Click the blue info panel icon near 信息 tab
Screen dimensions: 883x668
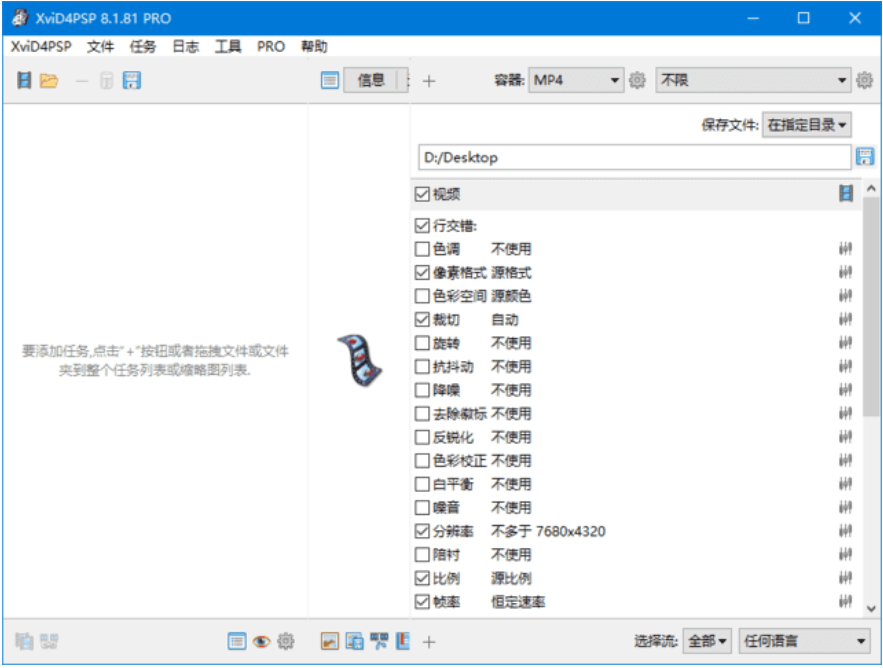330,80
